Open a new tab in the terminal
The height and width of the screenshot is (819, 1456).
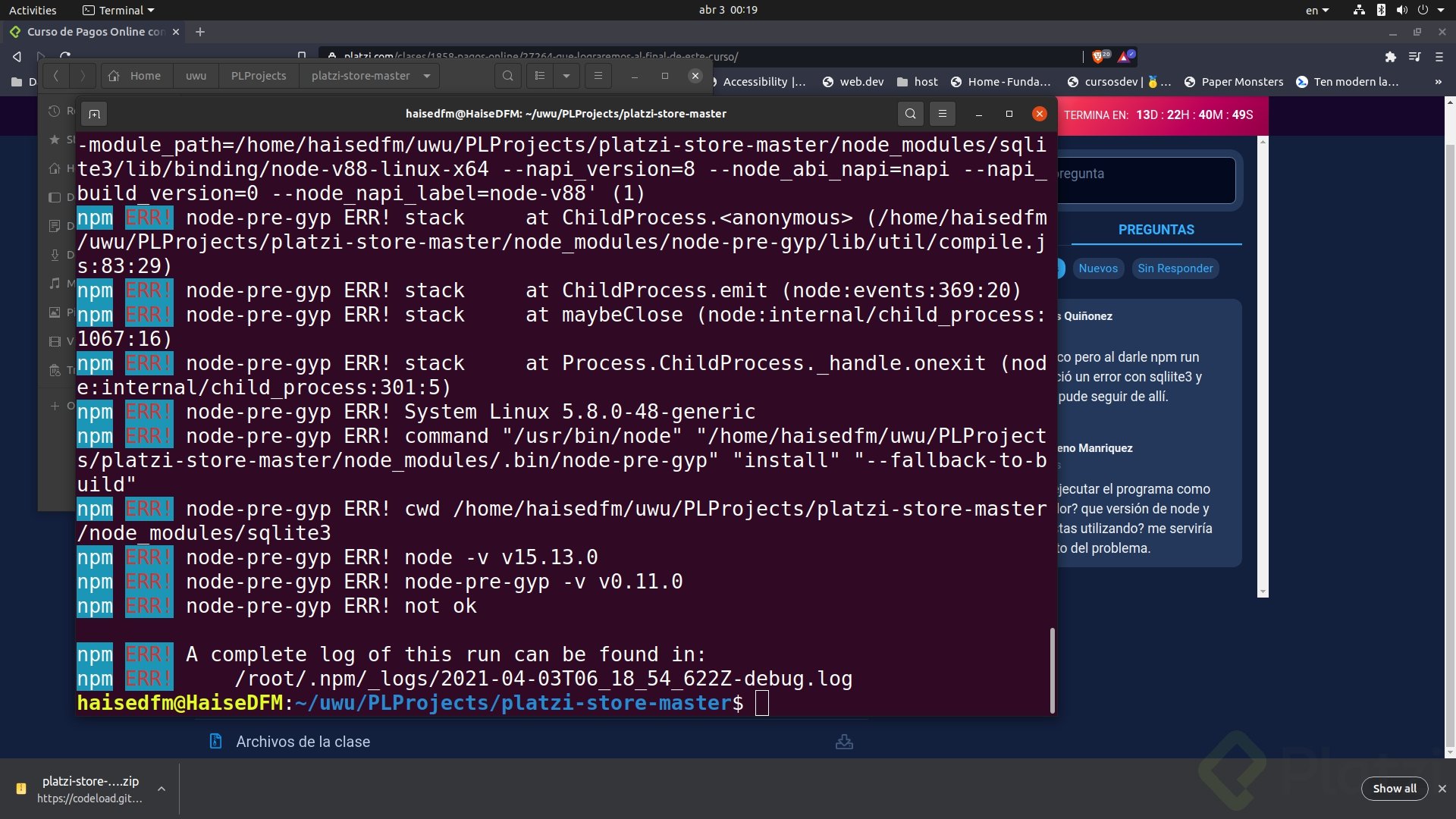click(x=94, y=114)
